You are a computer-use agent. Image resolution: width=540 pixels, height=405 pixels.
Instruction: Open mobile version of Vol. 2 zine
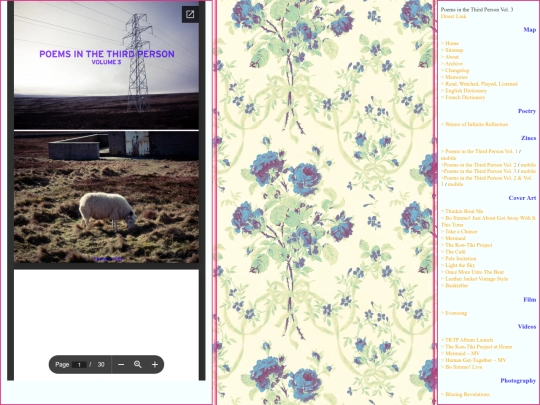coord(528,165)
